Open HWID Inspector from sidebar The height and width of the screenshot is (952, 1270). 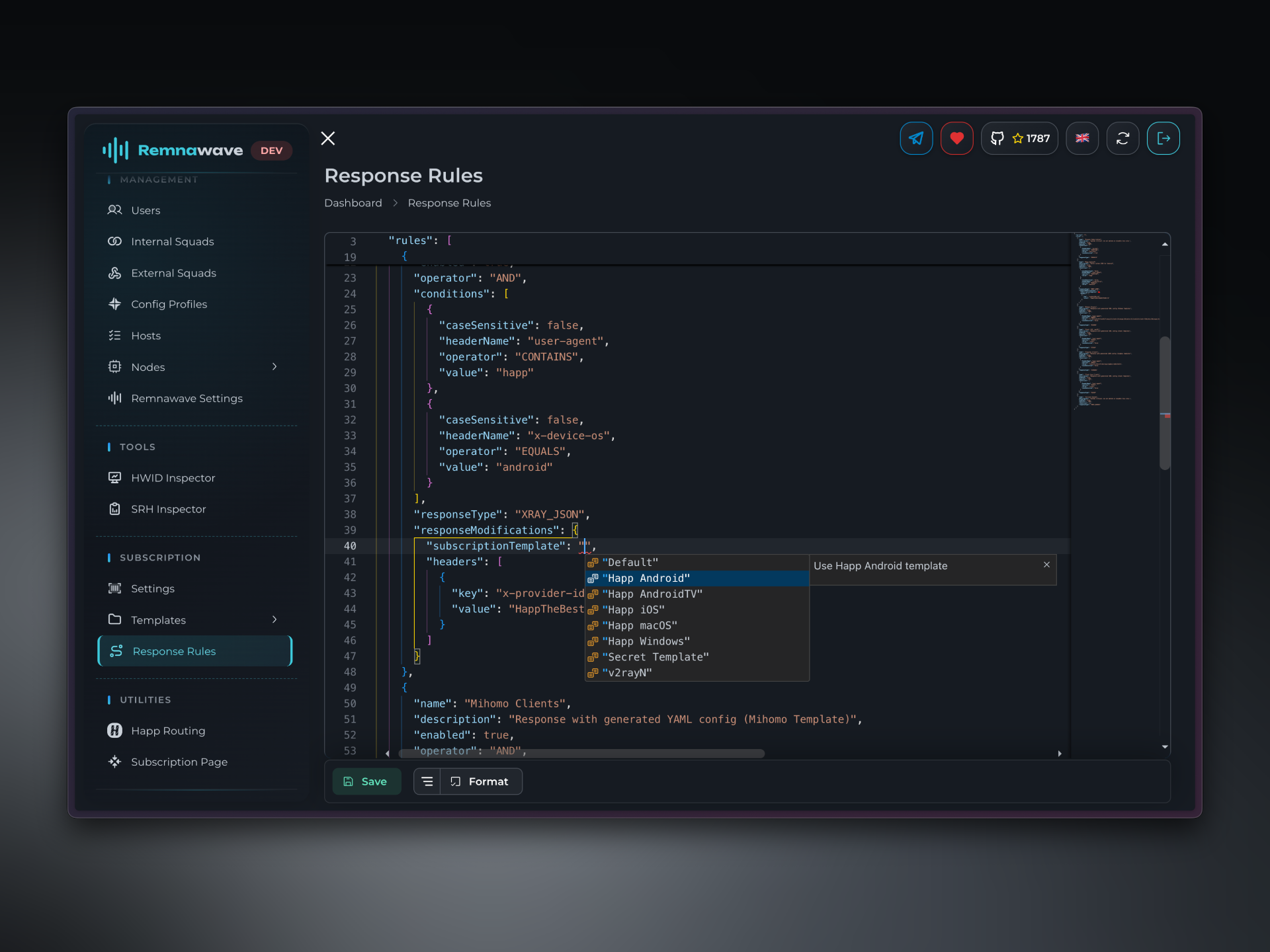[173, 478]
